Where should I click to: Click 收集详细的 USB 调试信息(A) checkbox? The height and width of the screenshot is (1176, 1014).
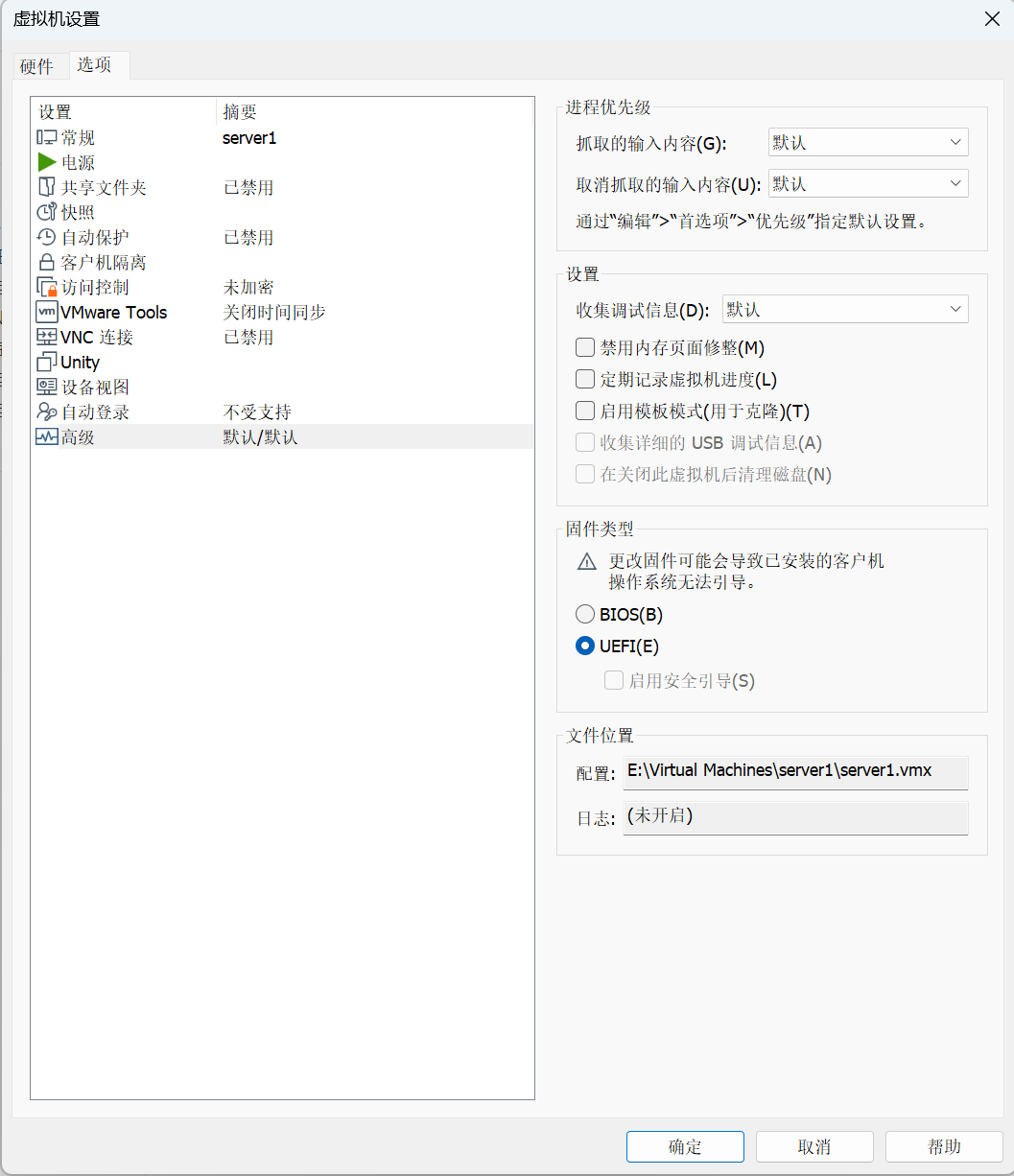point(585,442)
